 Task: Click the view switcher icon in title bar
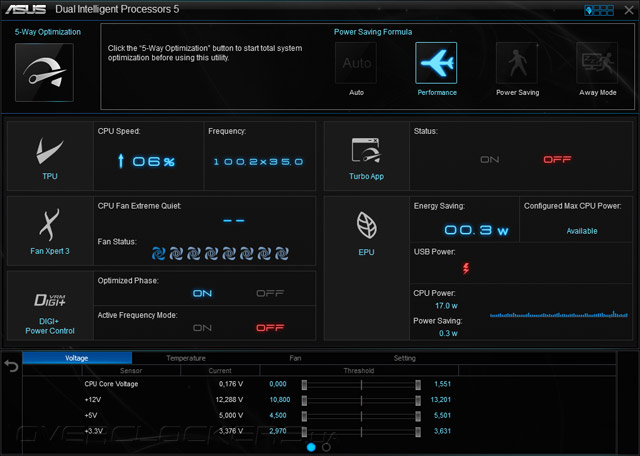(x=599, y=10)
